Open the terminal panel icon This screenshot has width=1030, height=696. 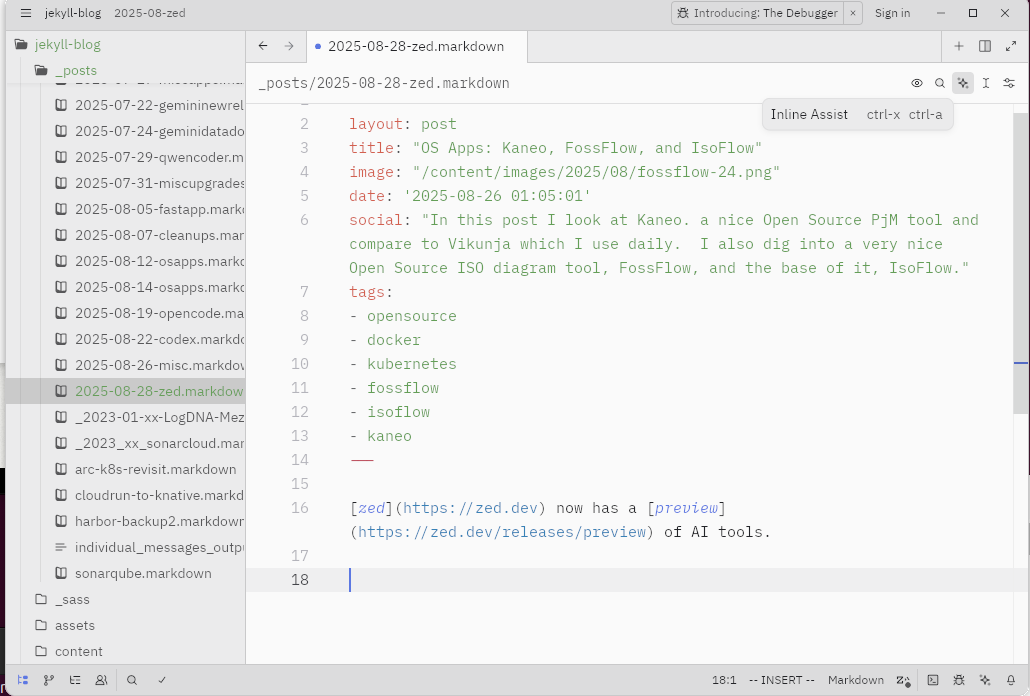click(933, 680)
